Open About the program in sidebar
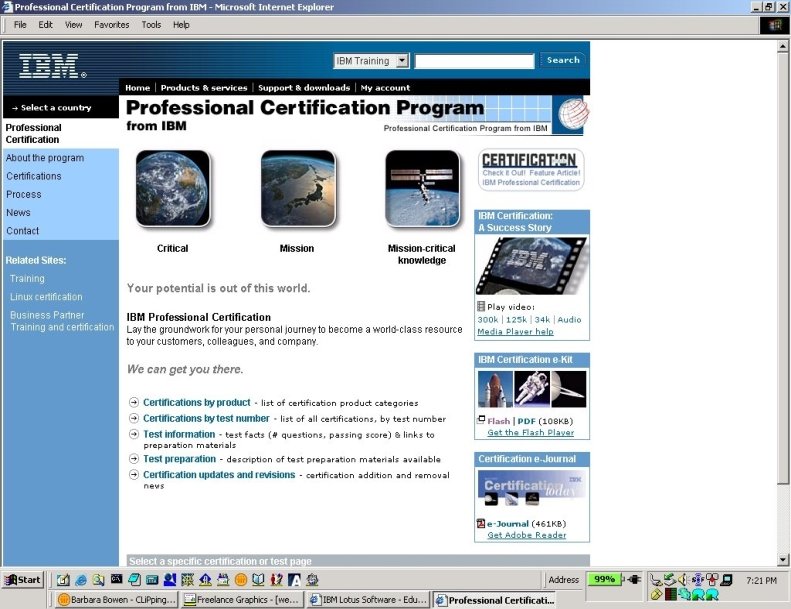The width and height of the screenshot is (791, 609). tap(45, 158)
